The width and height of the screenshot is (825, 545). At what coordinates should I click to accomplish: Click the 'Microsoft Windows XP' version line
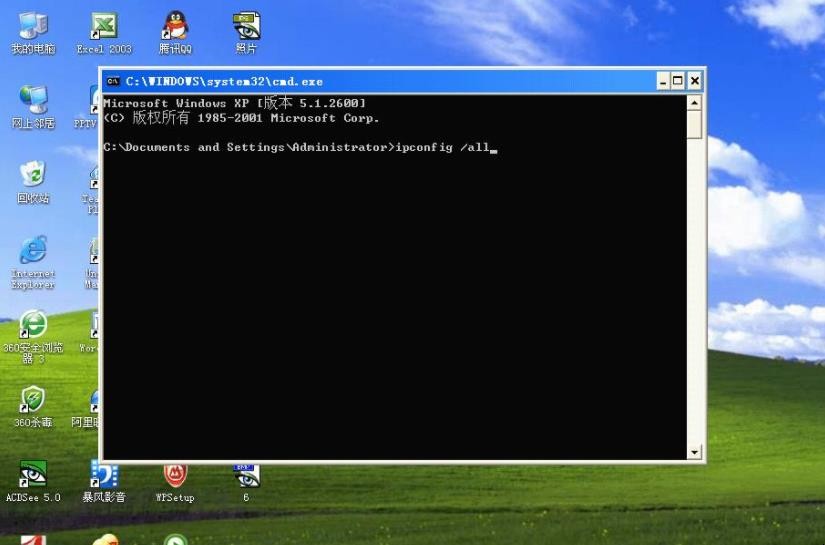click(235, 103)
